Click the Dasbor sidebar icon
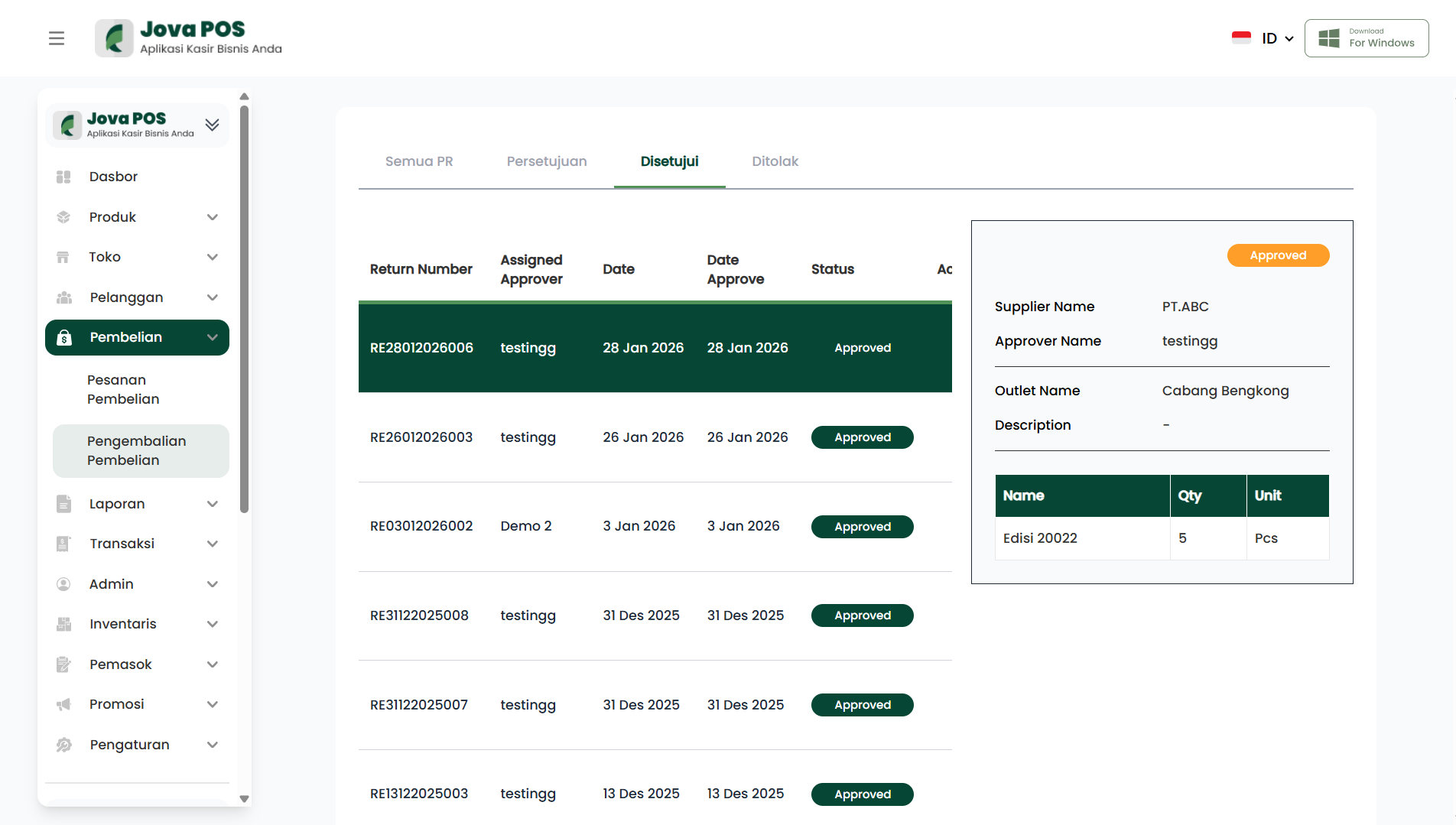Screen dimensions: 1456x825 [63, 177]
